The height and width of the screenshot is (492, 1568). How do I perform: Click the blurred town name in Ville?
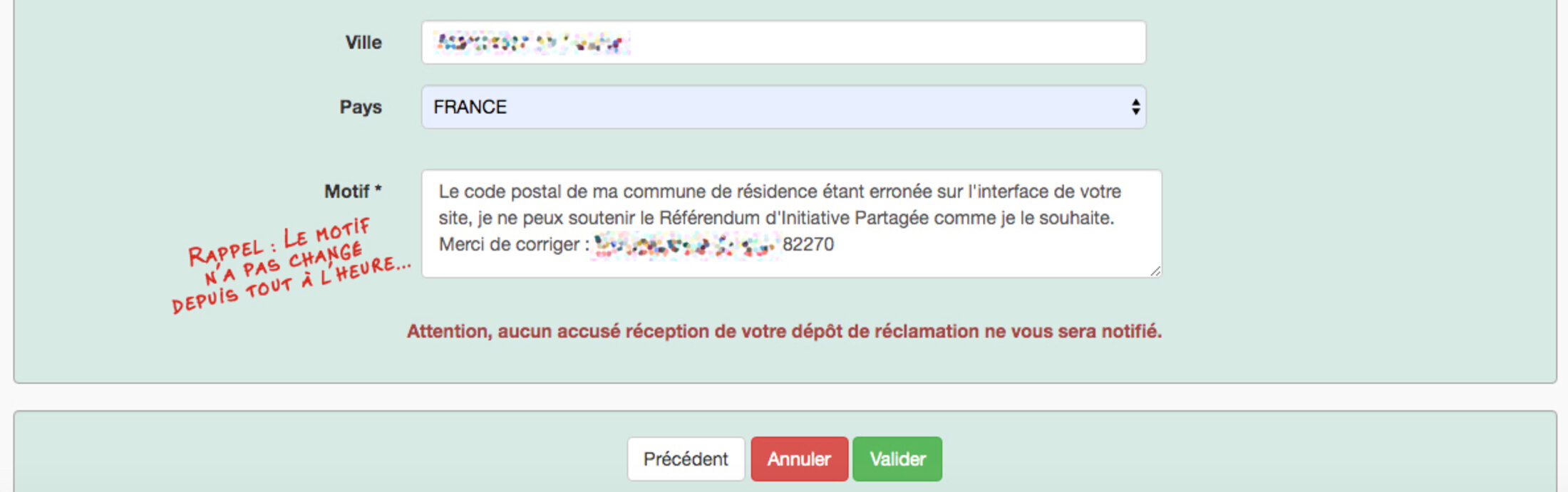coord(531,43)
